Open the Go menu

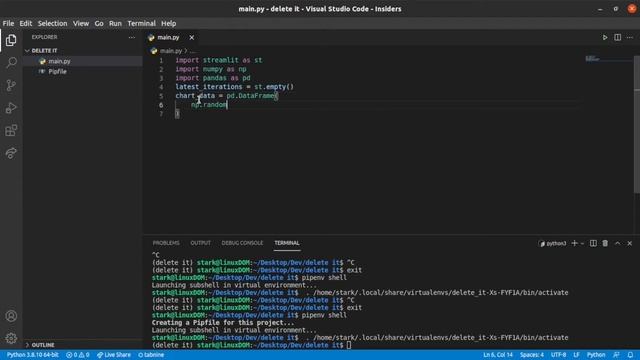click(x=99, y=23)
